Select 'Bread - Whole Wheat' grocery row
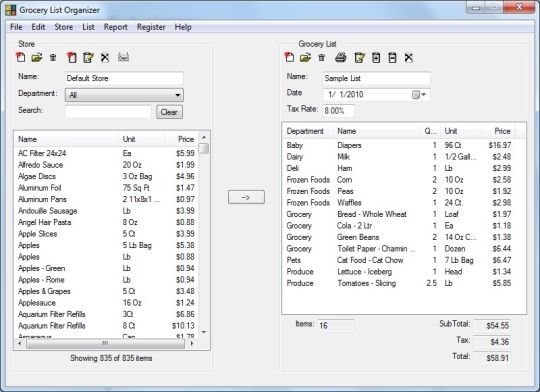 pyautogui.click(x=399, y=214)
